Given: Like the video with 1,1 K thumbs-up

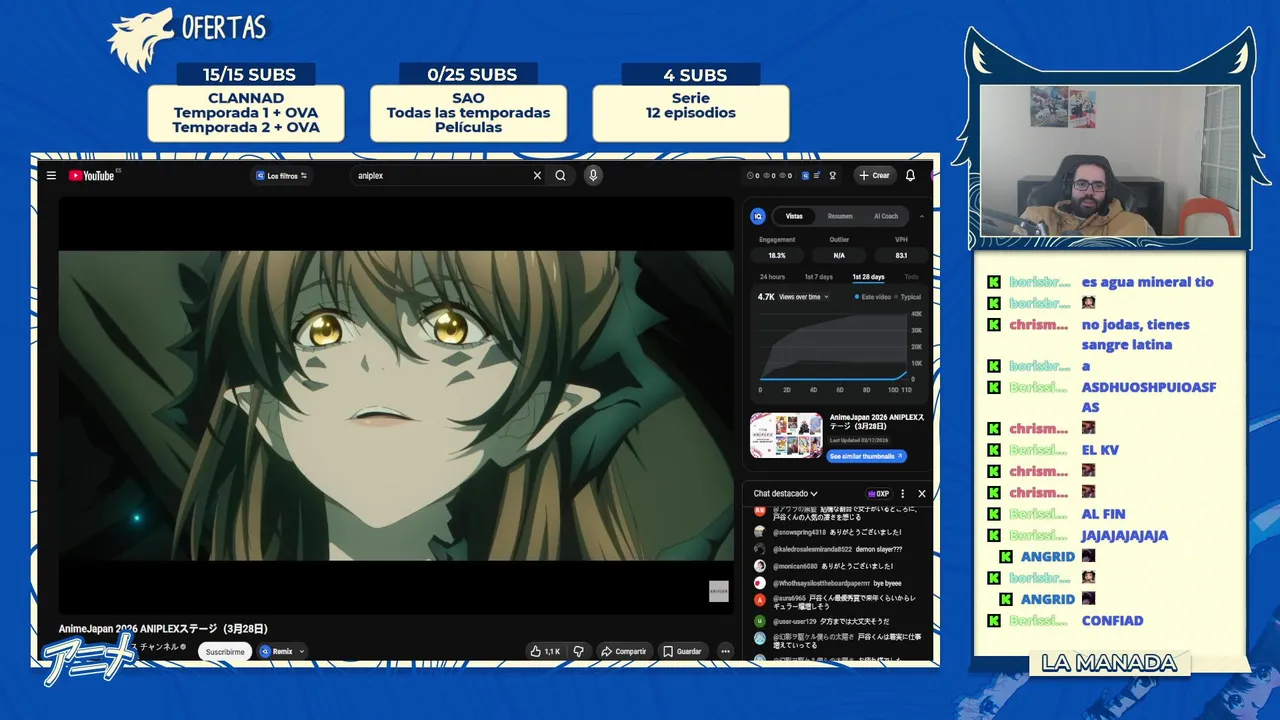Looking at the screenshot, I should 545,651.
